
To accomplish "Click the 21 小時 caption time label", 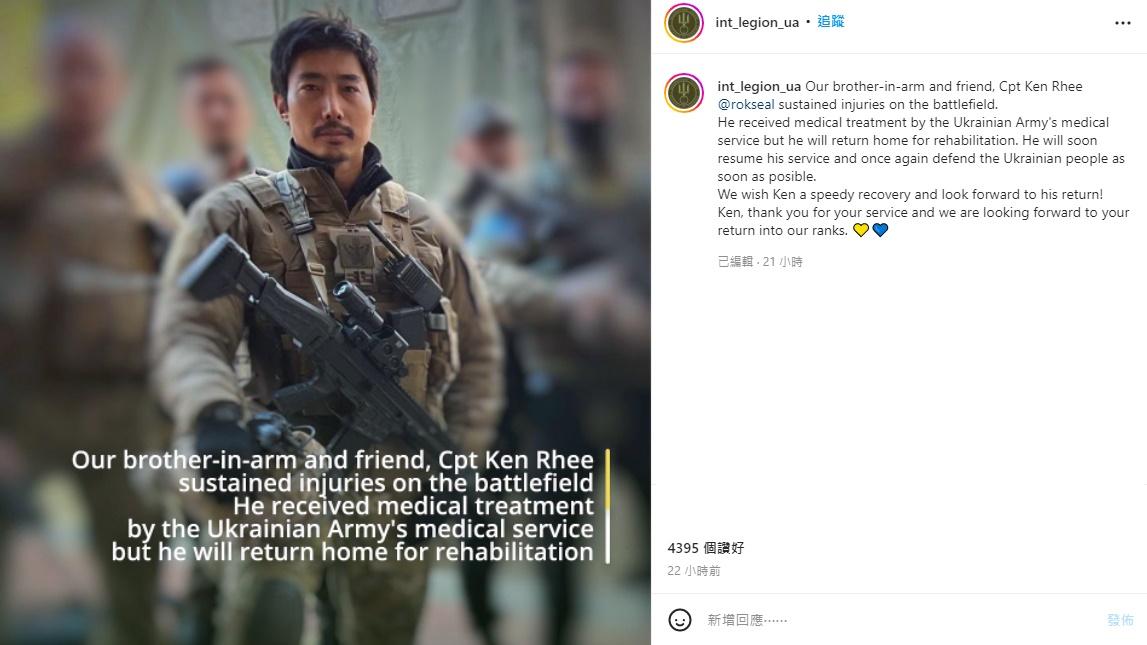I will 783,262.
